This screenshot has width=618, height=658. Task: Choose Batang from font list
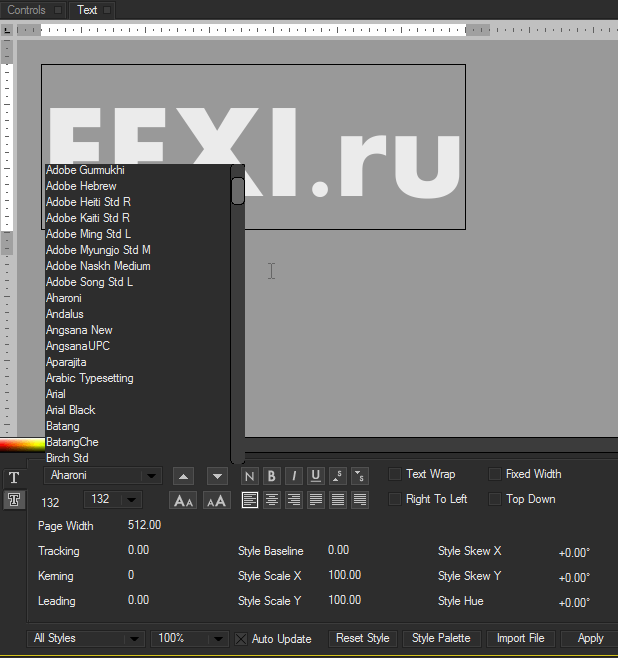click(x=63, y=426)
